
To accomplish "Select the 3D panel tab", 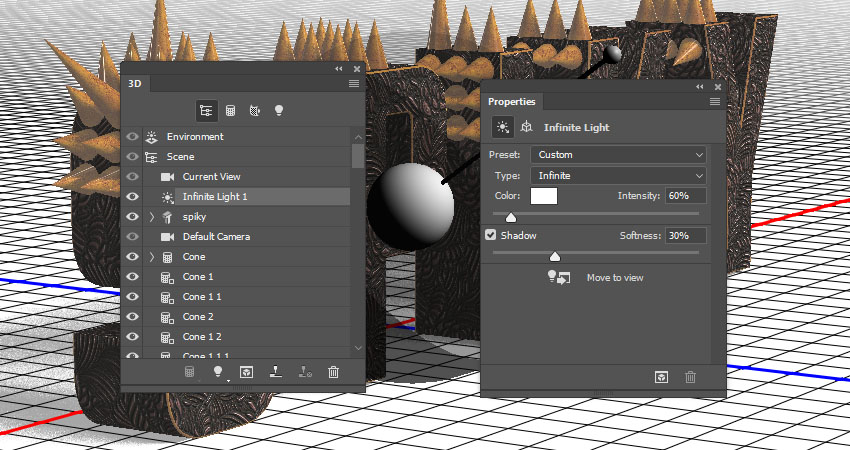I will (x=134, y=83).
